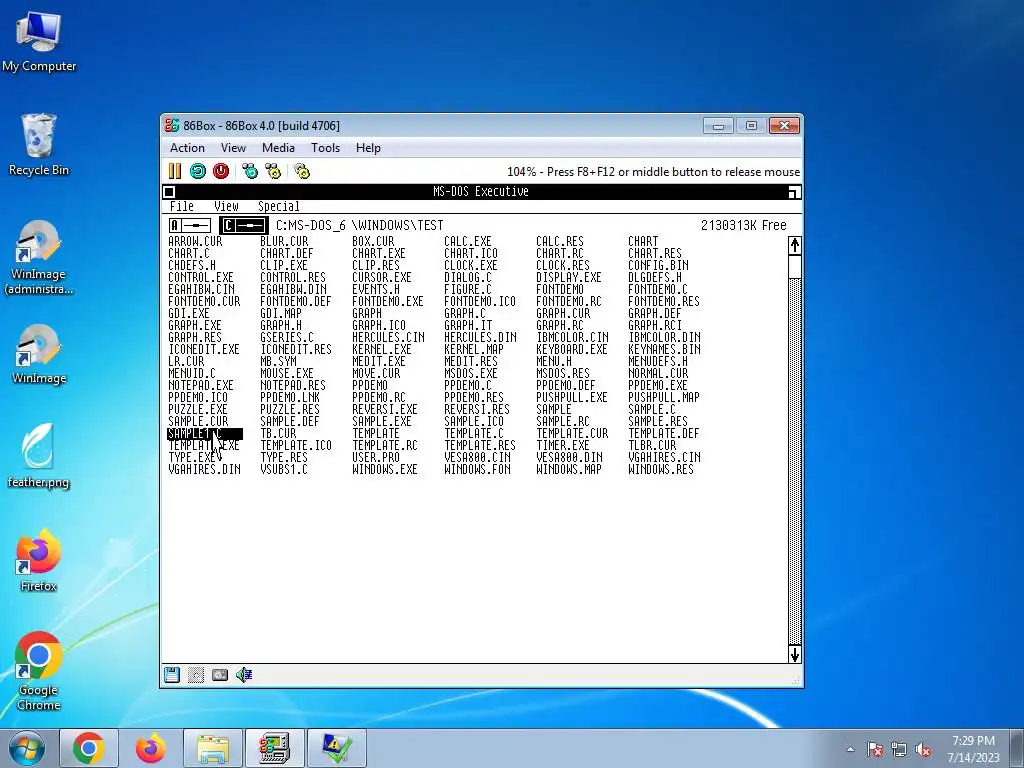Click the scroll up arrow in MS-DOS Executive
The image size is (1024, 768).
[795, 246]
